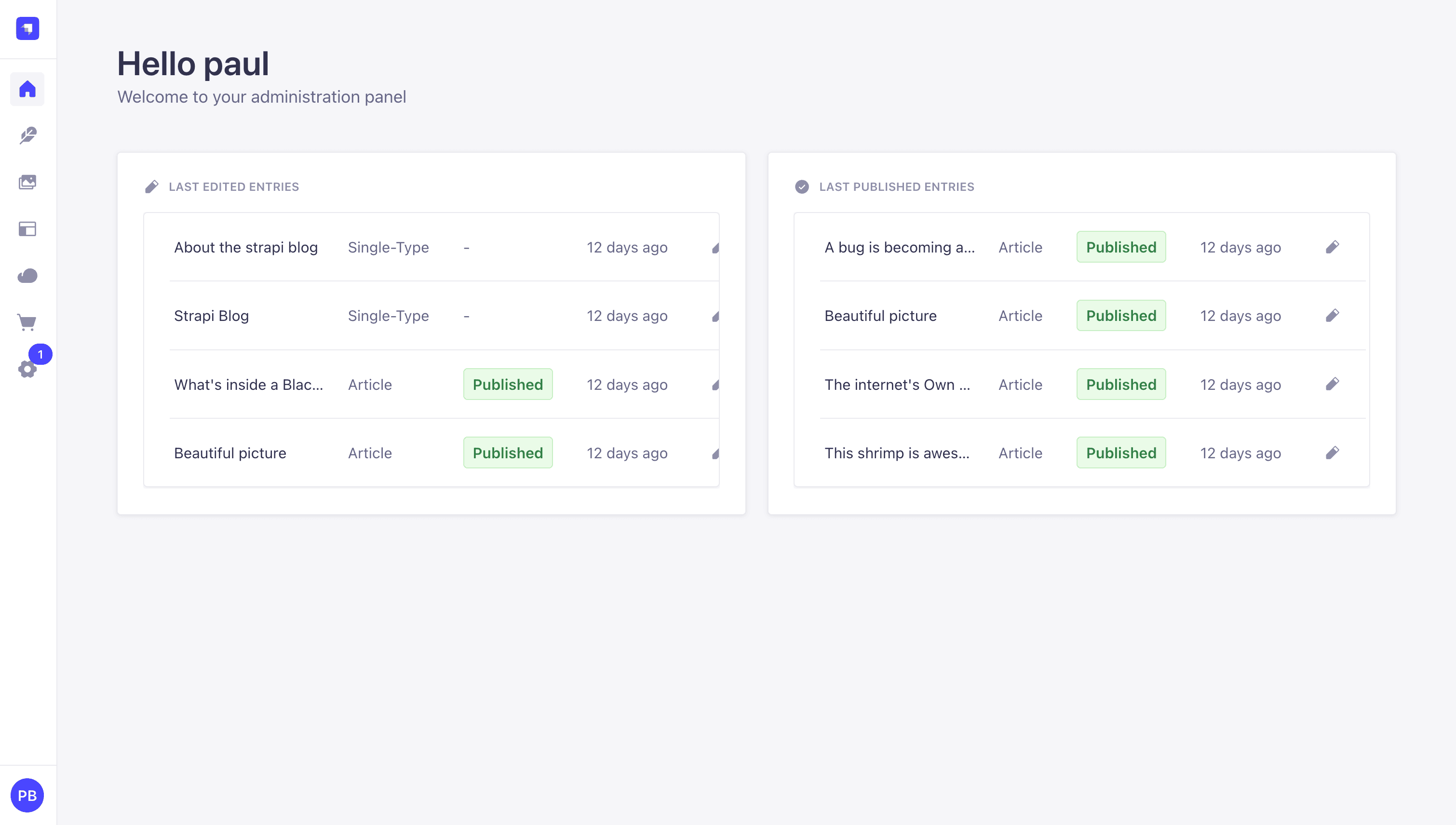This screenshot has width=1456, height=825.
Task: Click the 'Strapi Blog' entry title
Action: pos(211,316)
